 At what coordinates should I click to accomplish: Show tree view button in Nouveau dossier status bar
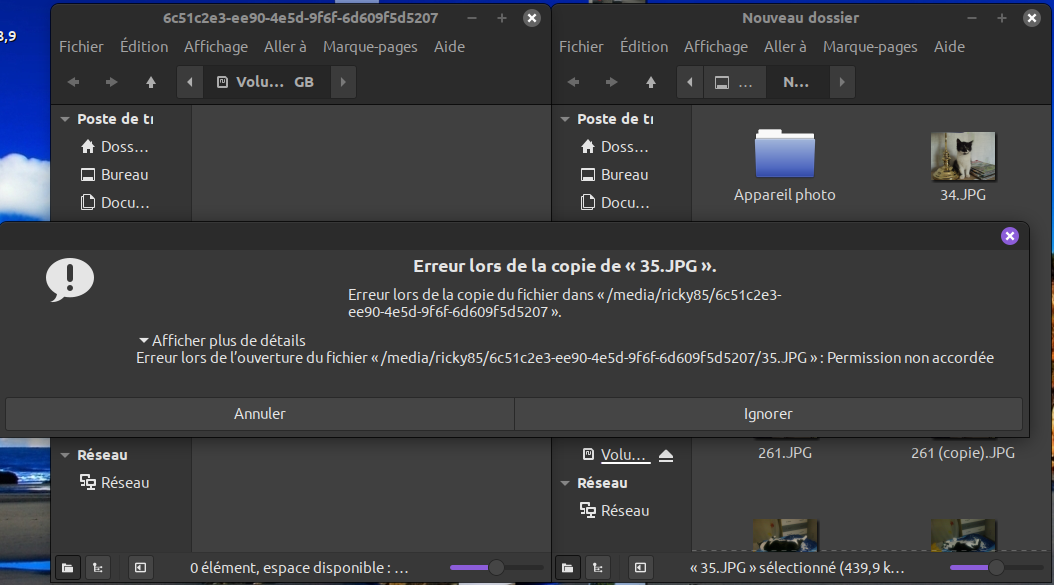point(598,568)
